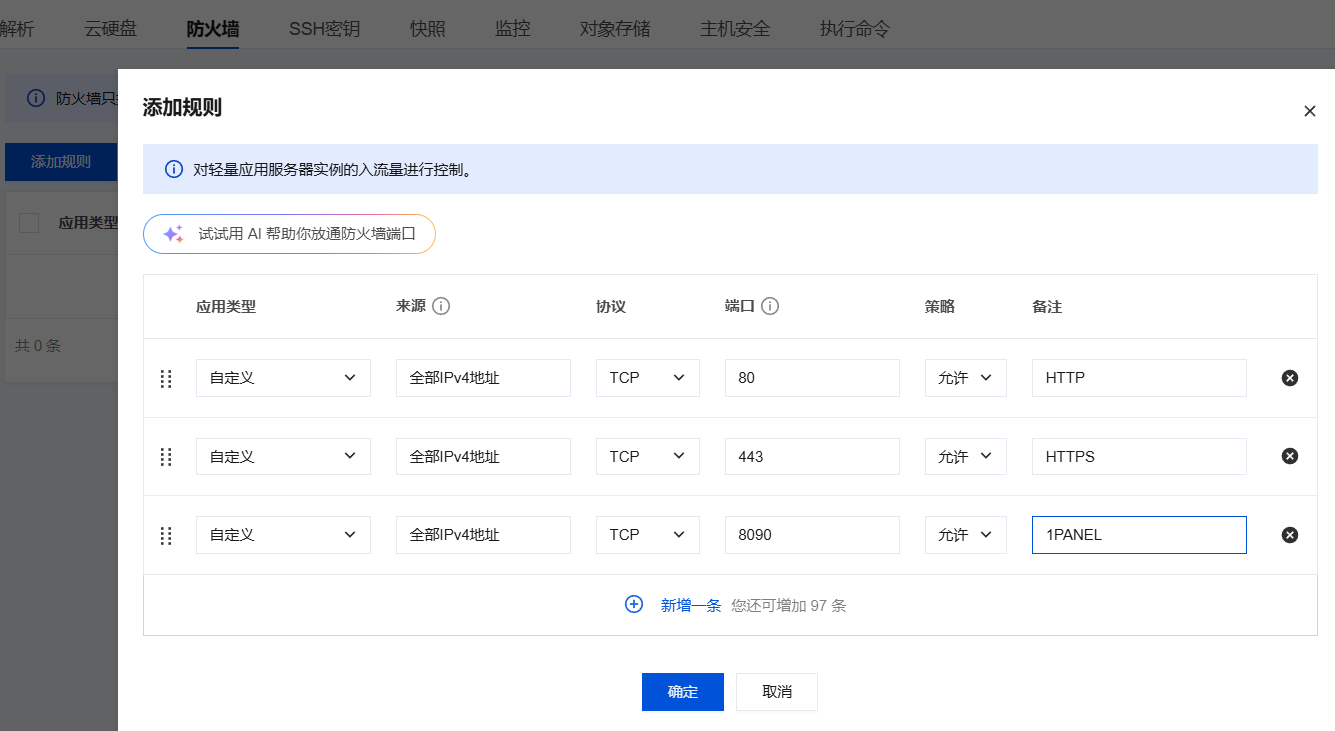This screenshot has width=1335, height=731.
Task: Click the AI sparkle icon for firewall port help
Action: coord(172,233)
